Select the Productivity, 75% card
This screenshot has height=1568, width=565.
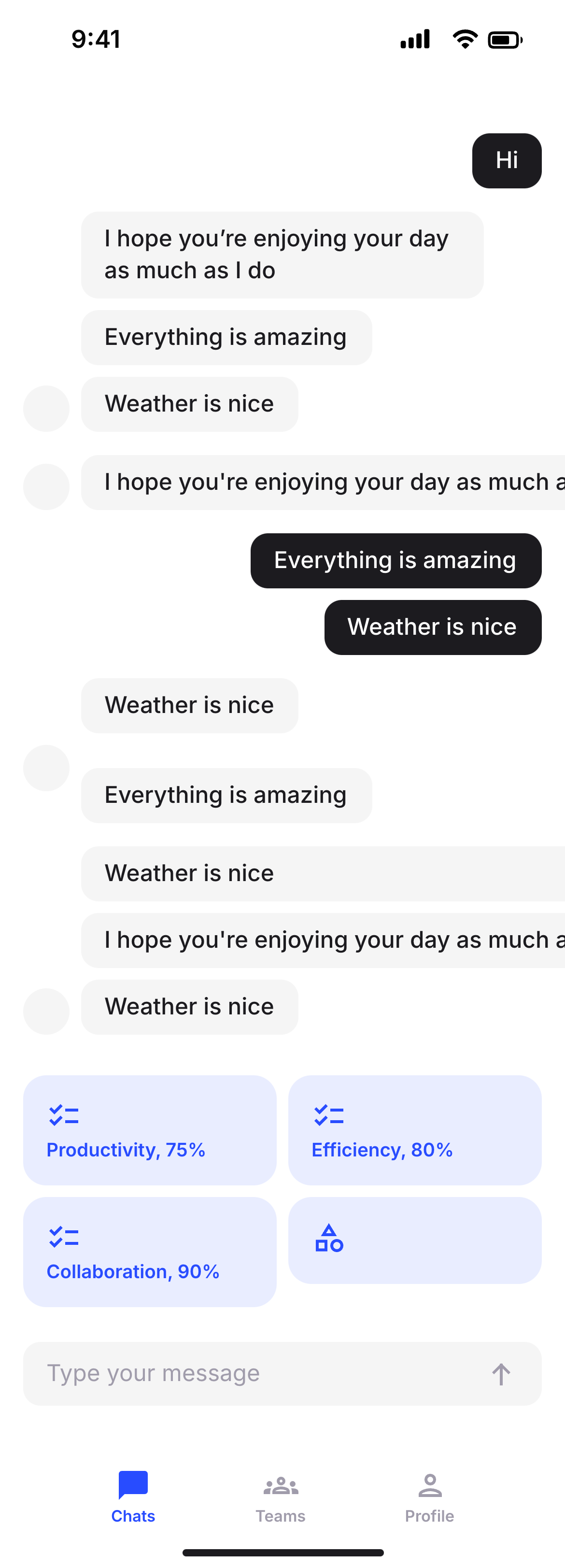click(150, 1130)
